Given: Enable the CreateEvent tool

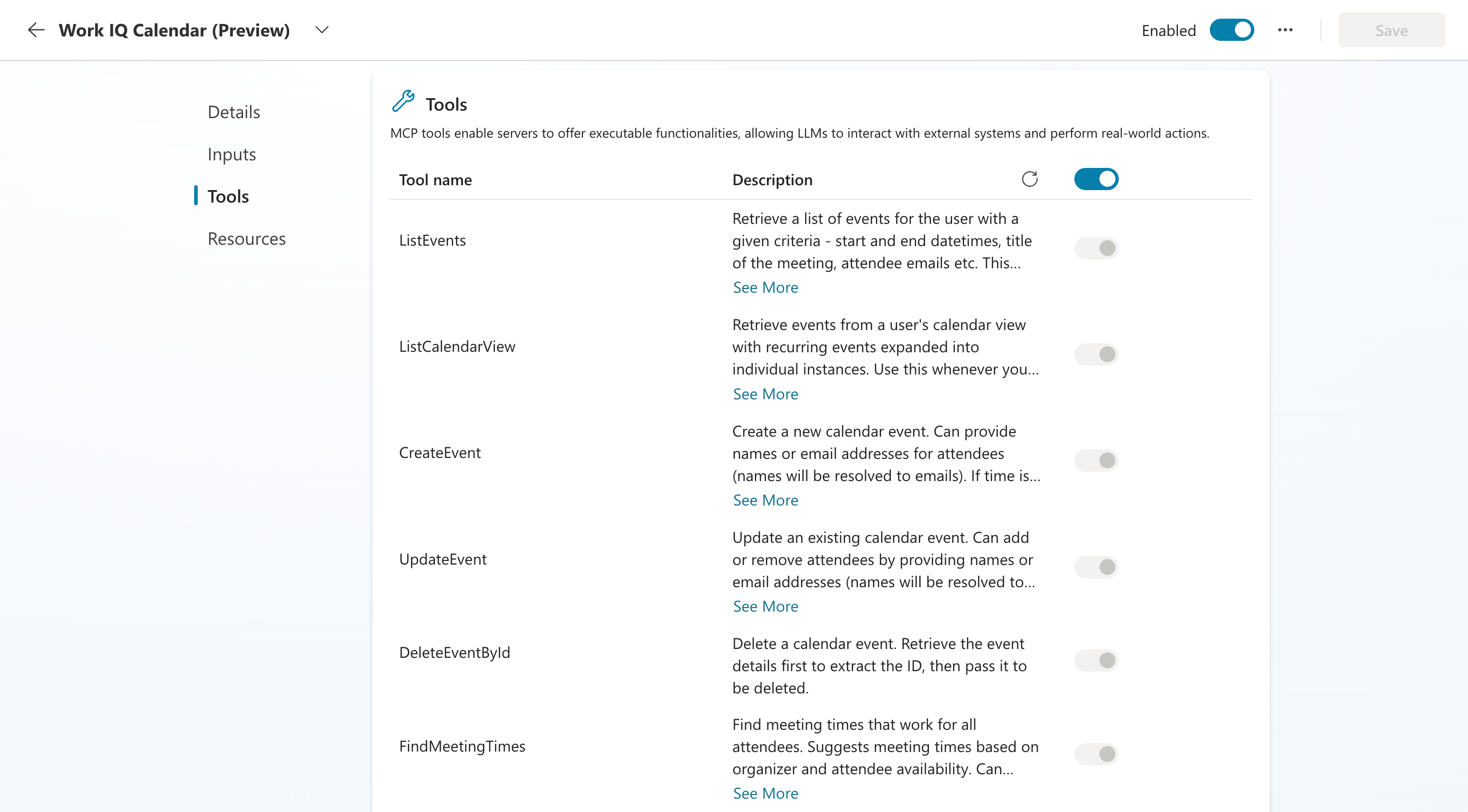Looking at the screenshot, I should pyautogui.click(x=1096, y=461).
